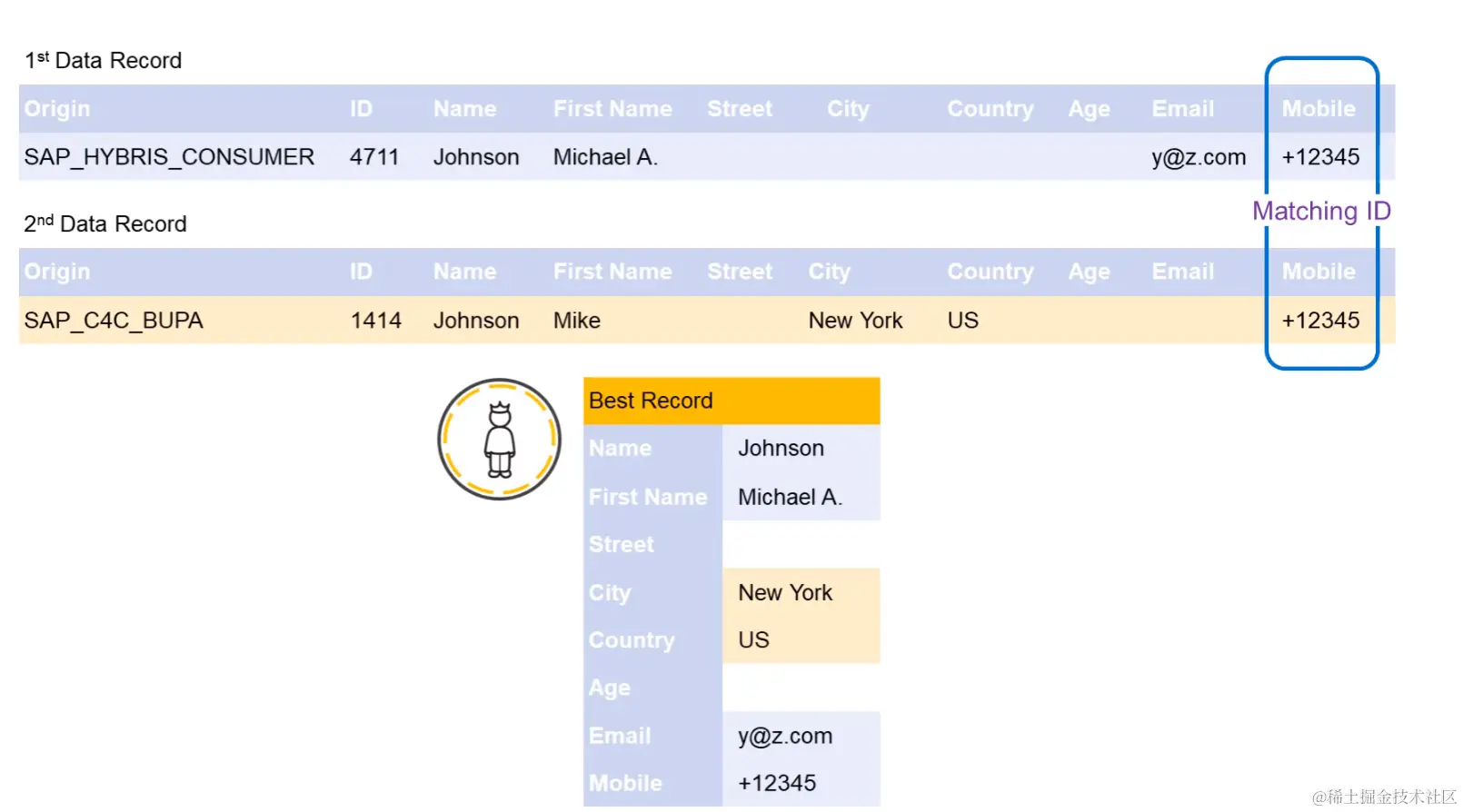
Task: Click First Name header of first record
Action: [612, 109]
